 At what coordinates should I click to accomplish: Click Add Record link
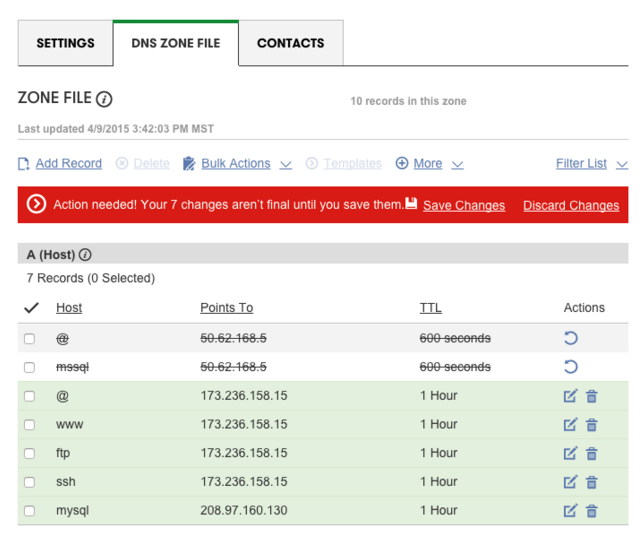[x=68, y=164]
